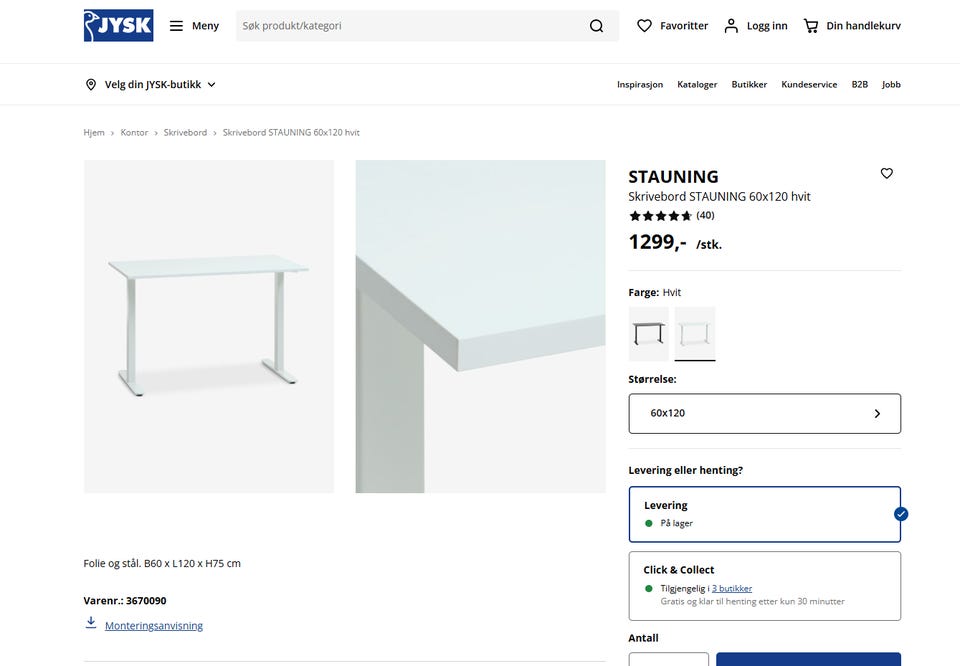Open the desk corner close-up image
960x666 pixels.
(481, 326)
